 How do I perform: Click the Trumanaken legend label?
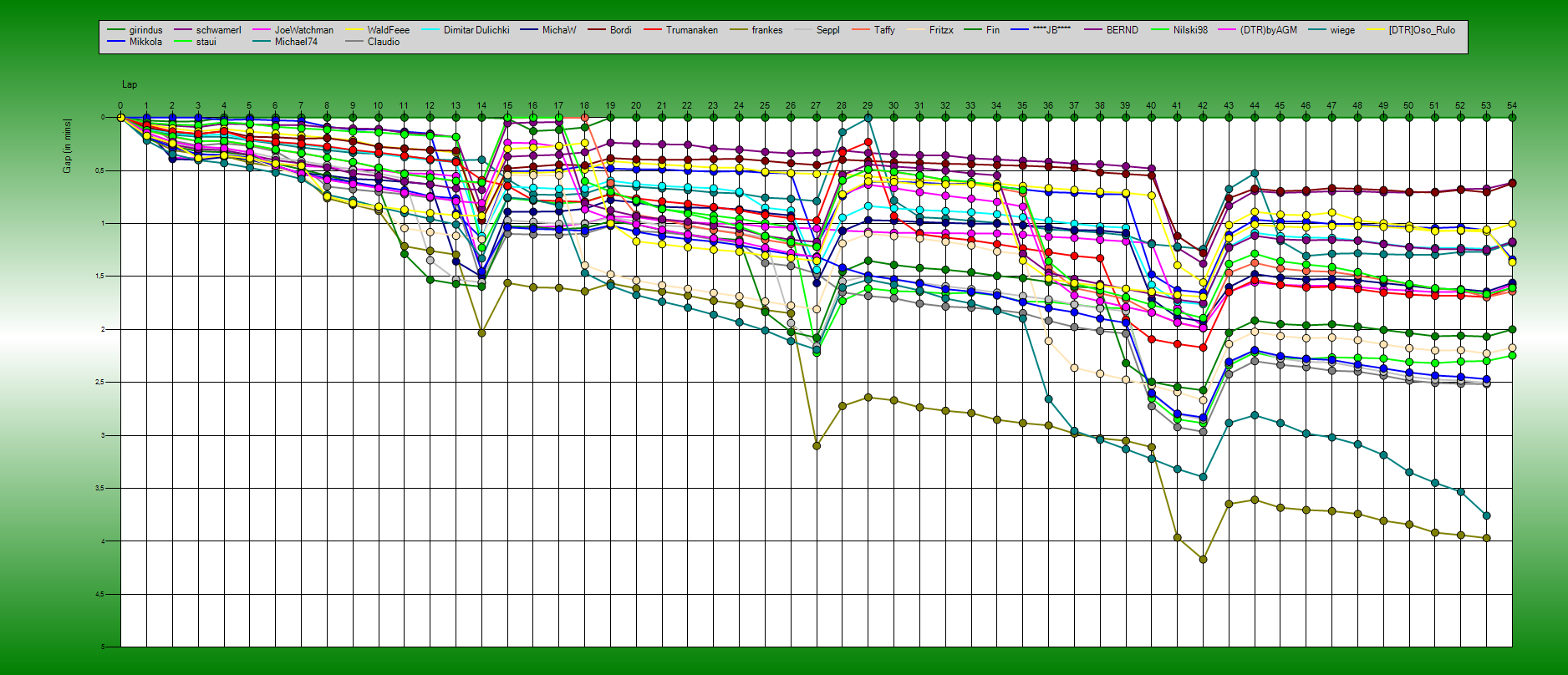691,30
